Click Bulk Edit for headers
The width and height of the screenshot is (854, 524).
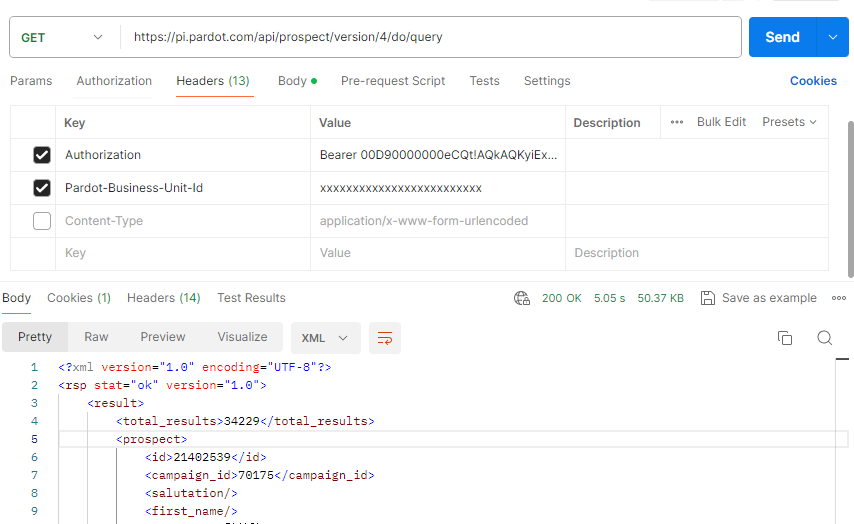click(x=721, y=122)
